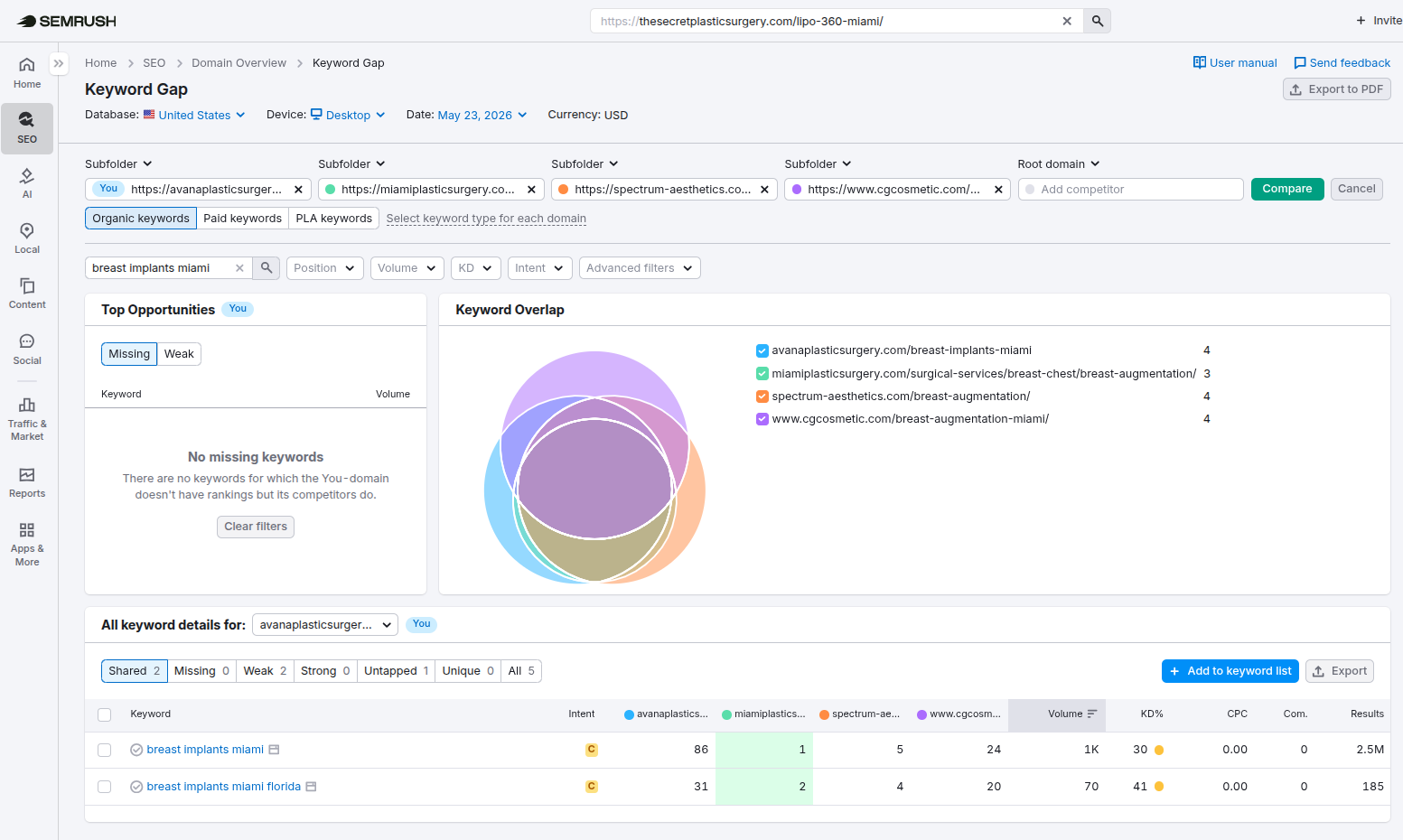The width and height of the screenshot is (1403, 840).
Task: Click the keyword filter search magnifier
Action: pyautogui.click(x=267, y=268)
